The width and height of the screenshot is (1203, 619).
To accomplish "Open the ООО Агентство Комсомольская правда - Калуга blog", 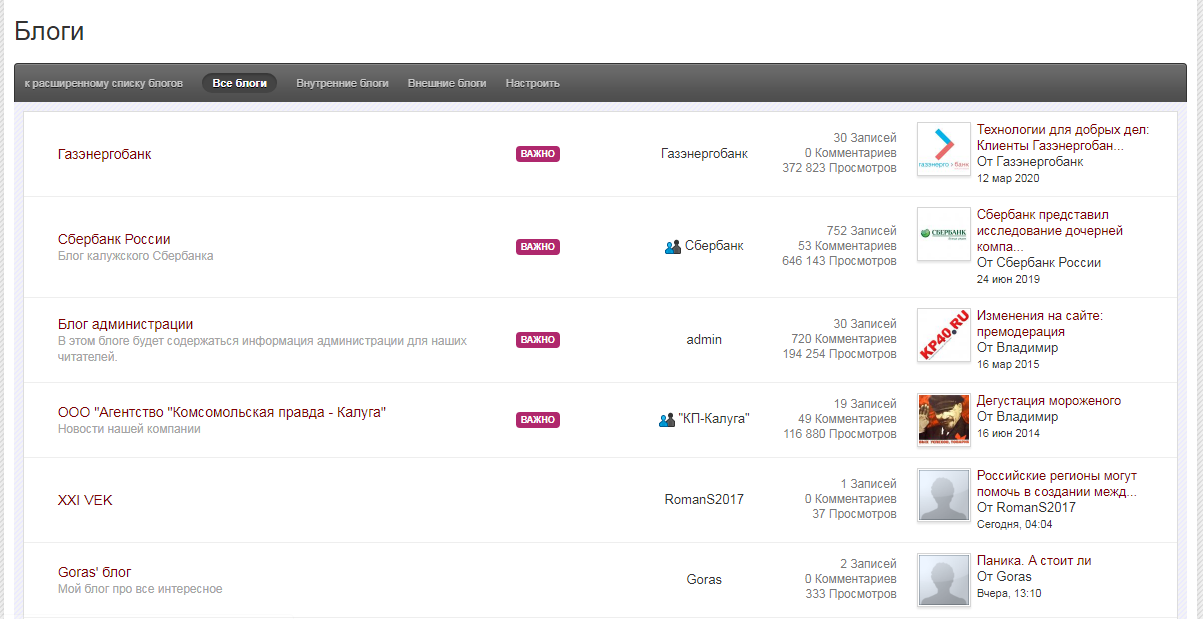I will [222, 412].
